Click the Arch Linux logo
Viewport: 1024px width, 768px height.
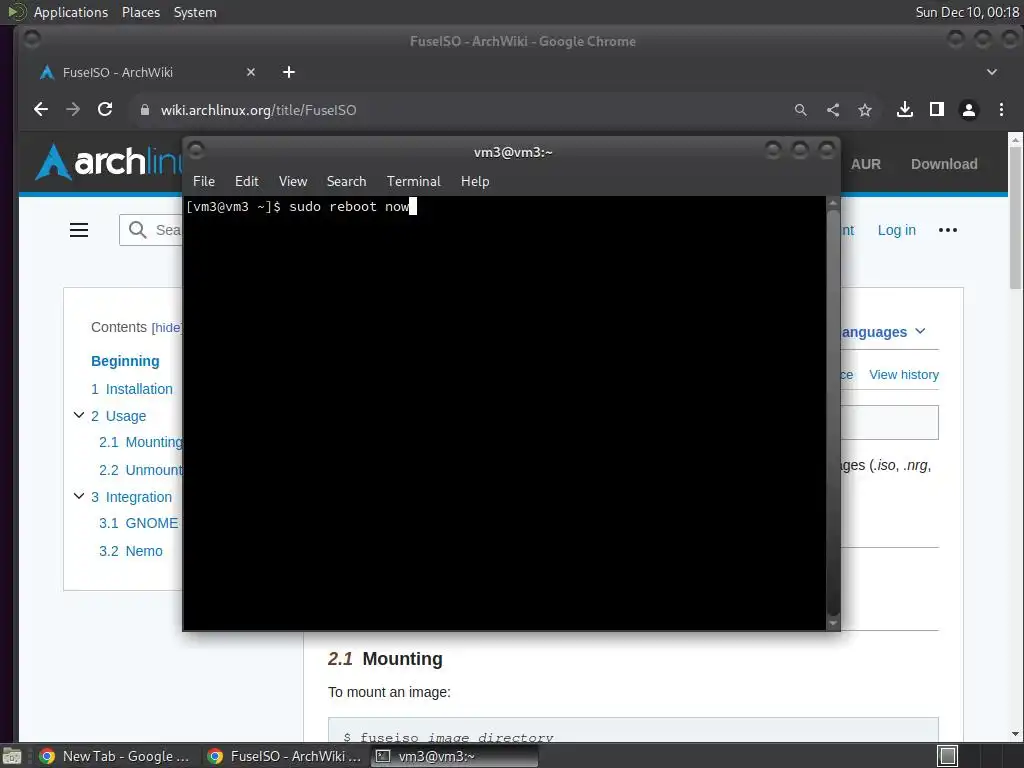tap(109, 161)
